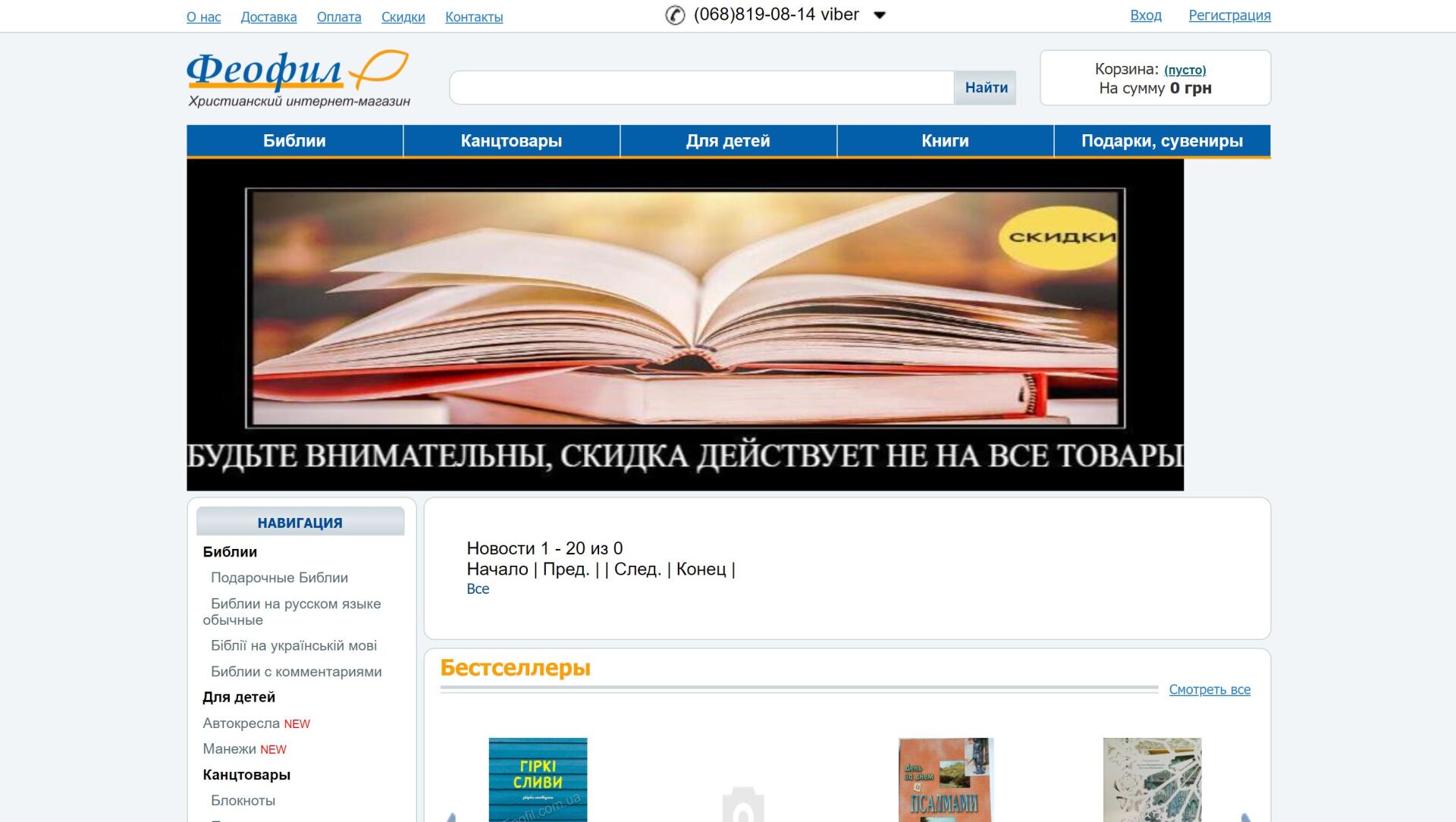
Task: Open Манежи NEW category
Action: pyautogui.click(x=244, y=749)
